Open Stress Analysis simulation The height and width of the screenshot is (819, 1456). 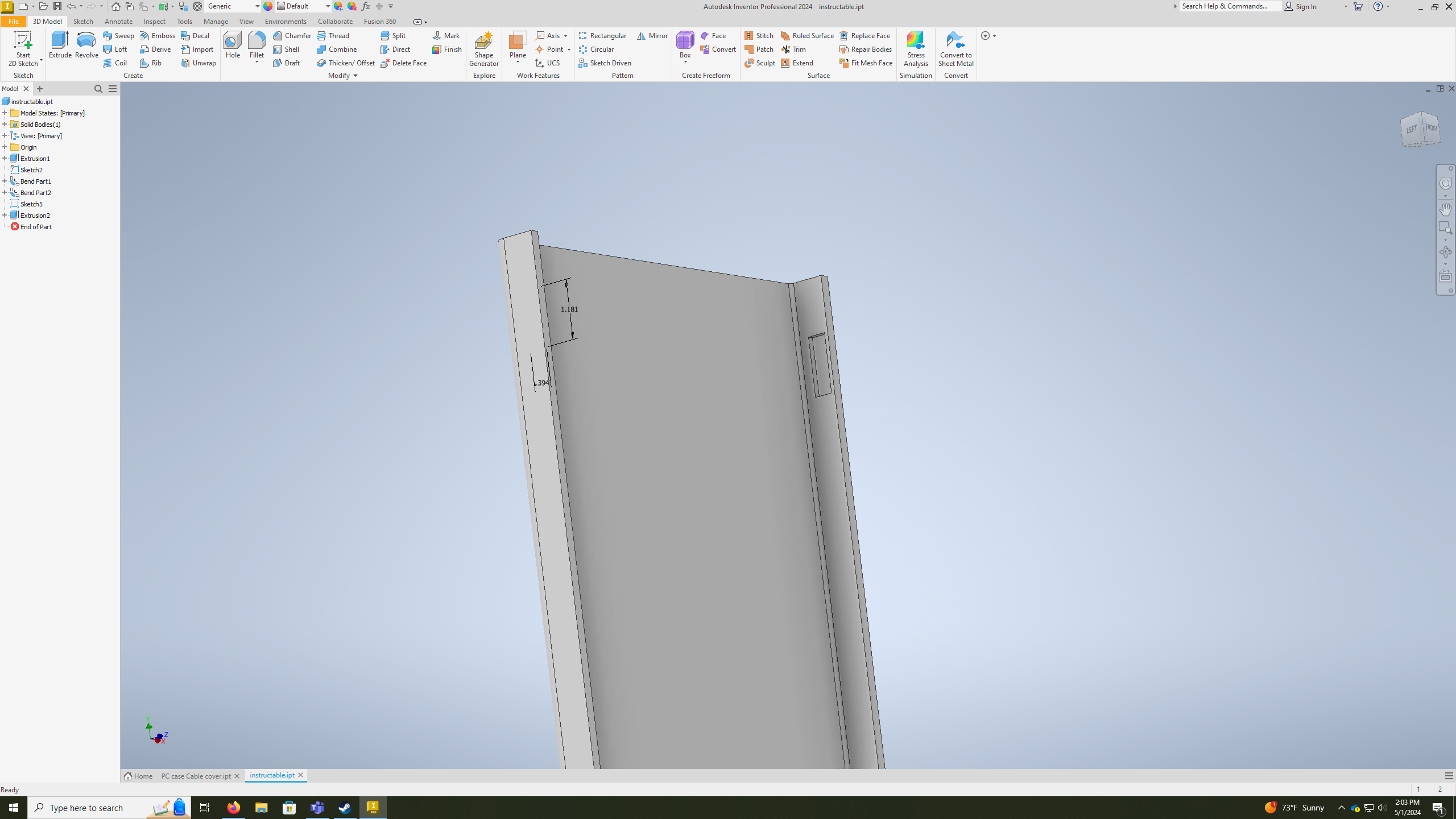[x=916, y=49]
